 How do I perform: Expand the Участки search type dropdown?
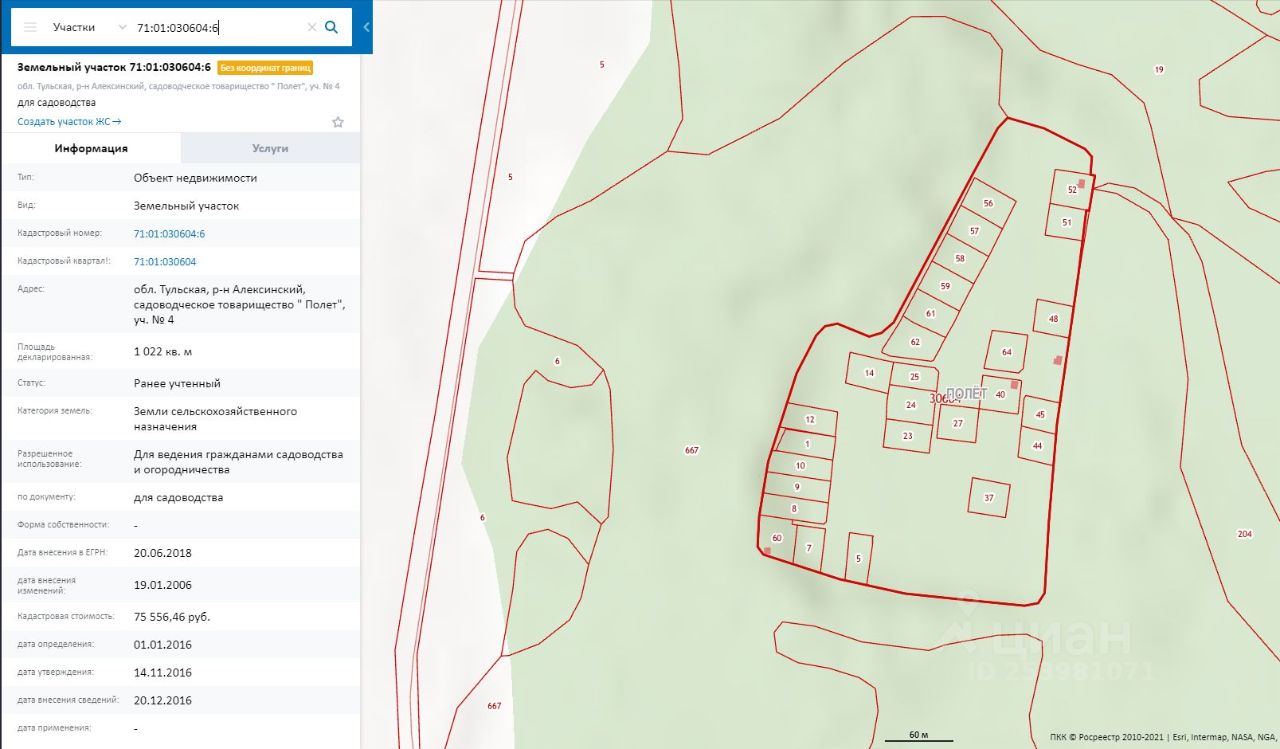(x=90, y=27)
